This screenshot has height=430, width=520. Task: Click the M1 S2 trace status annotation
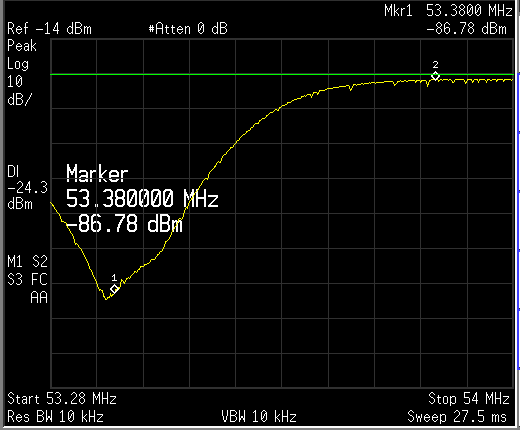tap(27, 262)
